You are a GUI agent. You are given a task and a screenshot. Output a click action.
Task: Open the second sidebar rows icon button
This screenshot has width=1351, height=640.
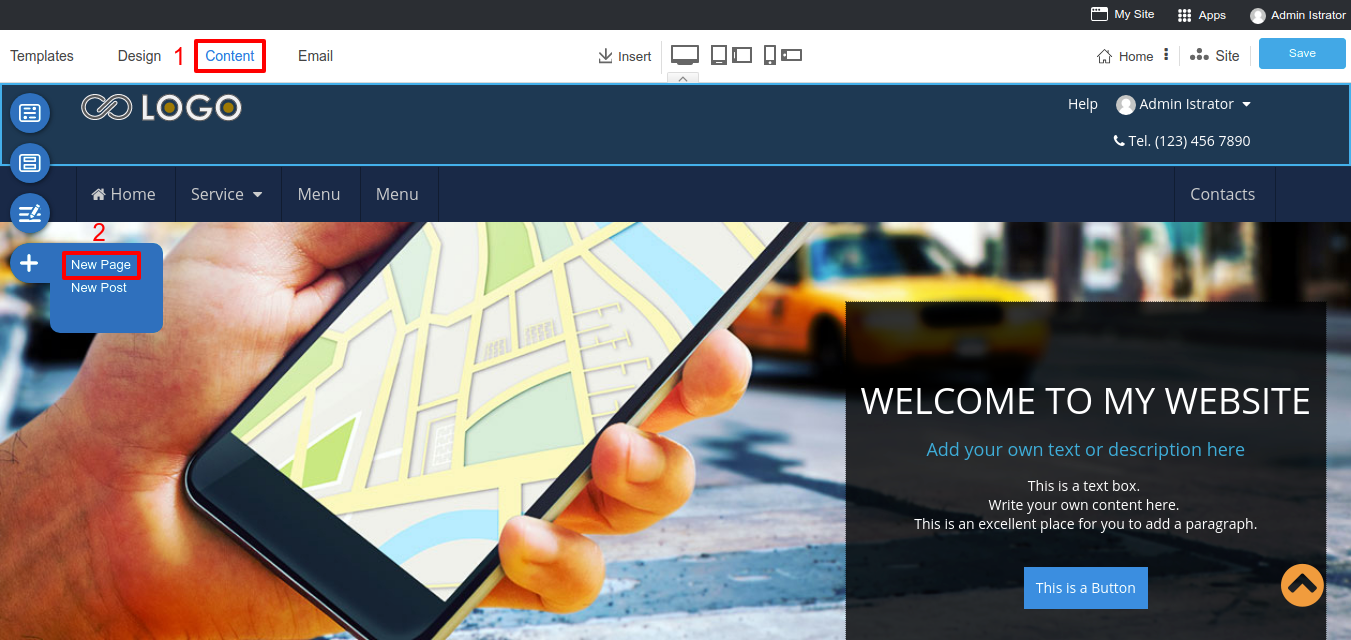(30, 163)
